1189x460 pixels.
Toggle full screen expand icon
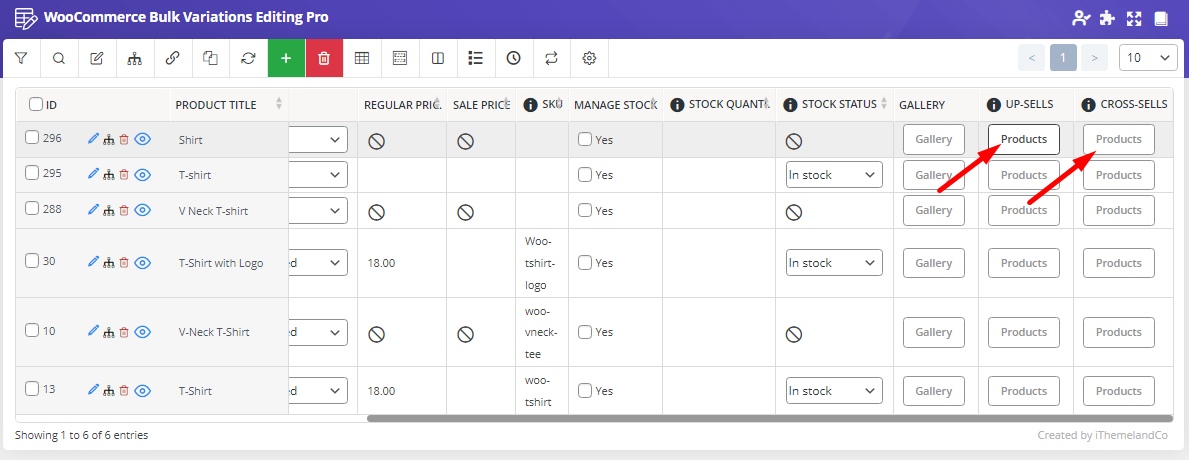pos(1134,18)
